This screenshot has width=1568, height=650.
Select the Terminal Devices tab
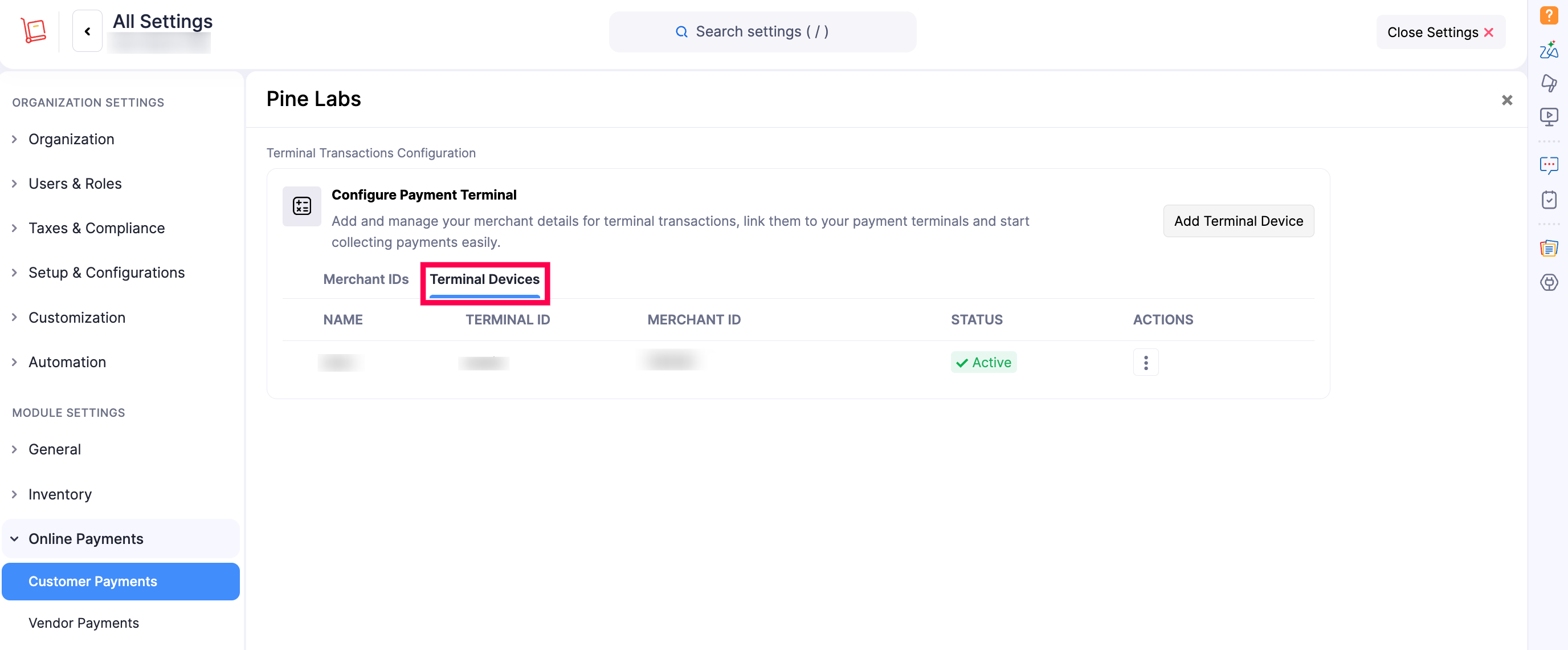(484, 279)
